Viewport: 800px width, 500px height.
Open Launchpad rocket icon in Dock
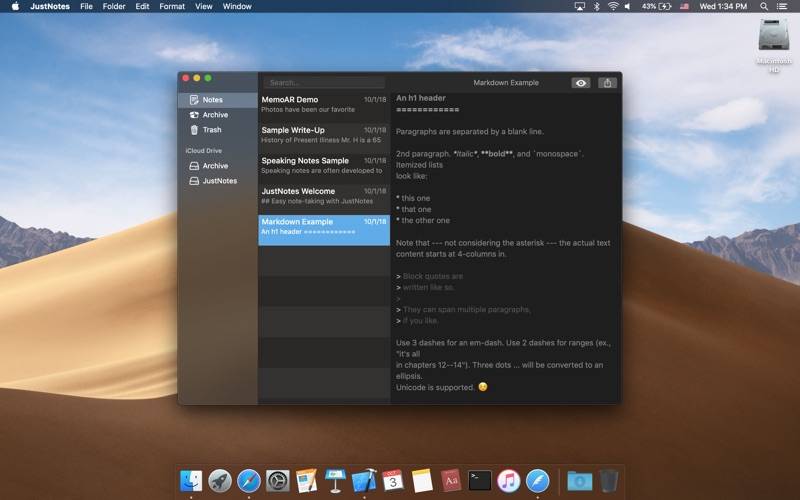coord(220,481)
